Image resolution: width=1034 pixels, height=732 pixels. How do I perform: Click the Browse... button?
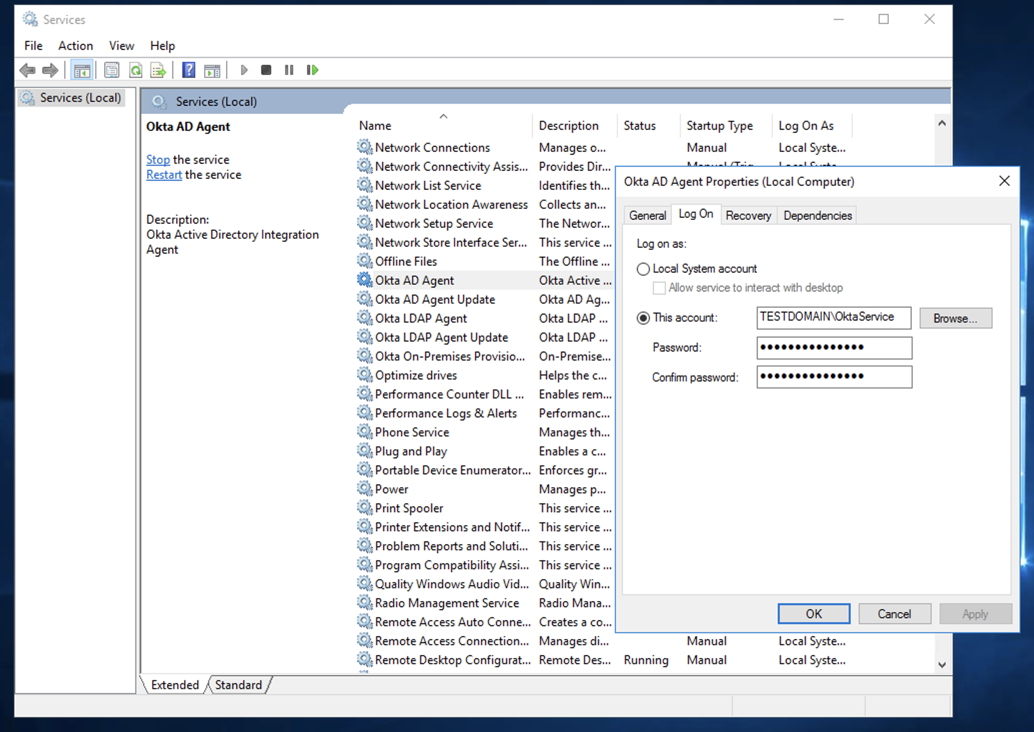[x=955, y=318]
